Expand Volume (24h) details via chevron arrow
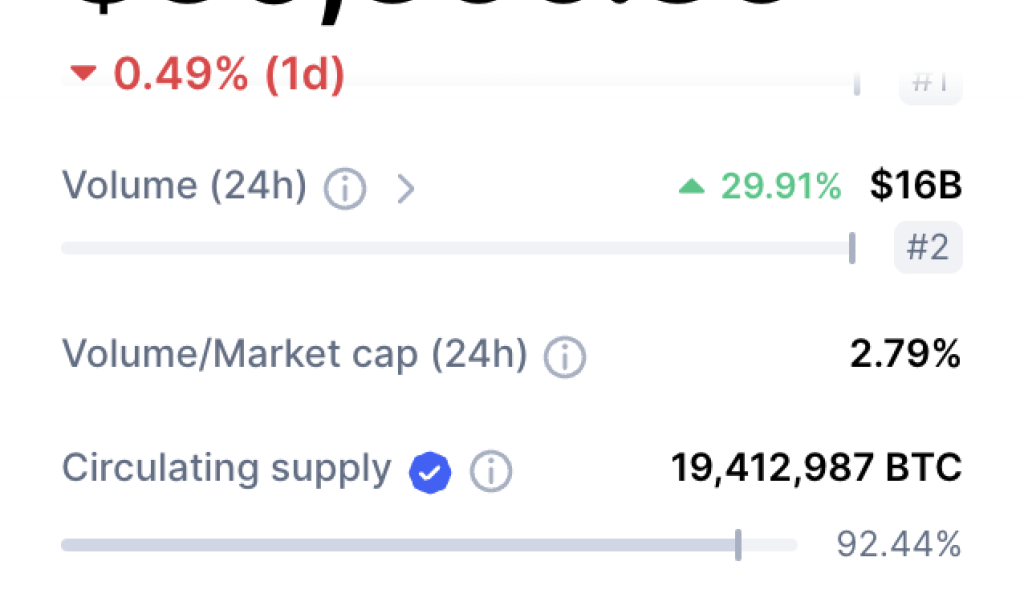Viewport: 1024px width, 615px height. [407, 188]
